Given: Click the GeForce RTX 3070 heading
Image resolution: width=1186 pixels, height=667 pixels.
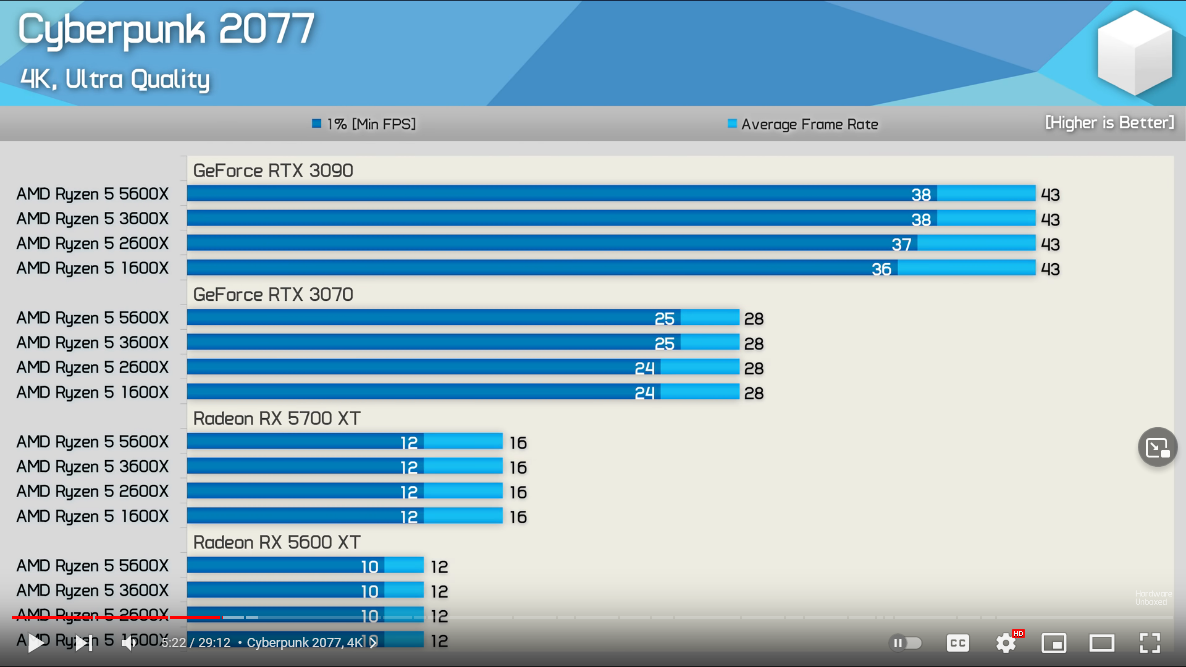Looking at the screenshot, I should coord(273,295).
